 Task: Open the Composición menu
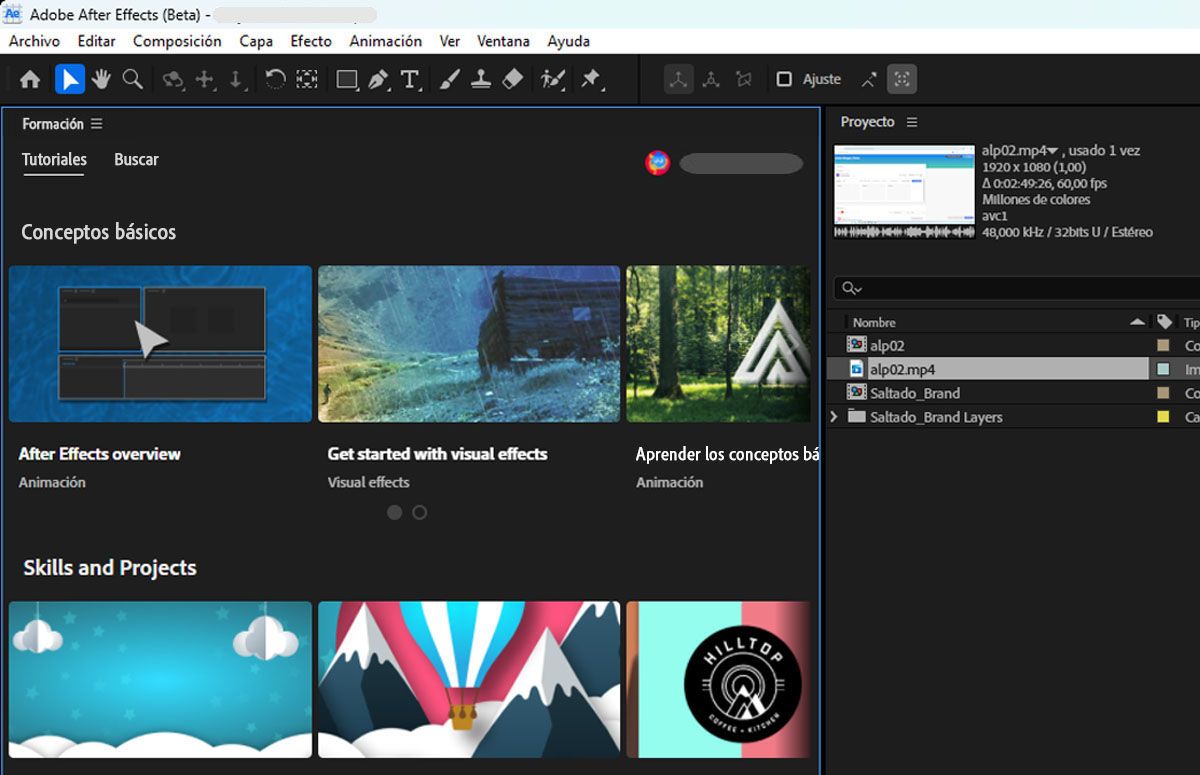(x=177, y=41)
